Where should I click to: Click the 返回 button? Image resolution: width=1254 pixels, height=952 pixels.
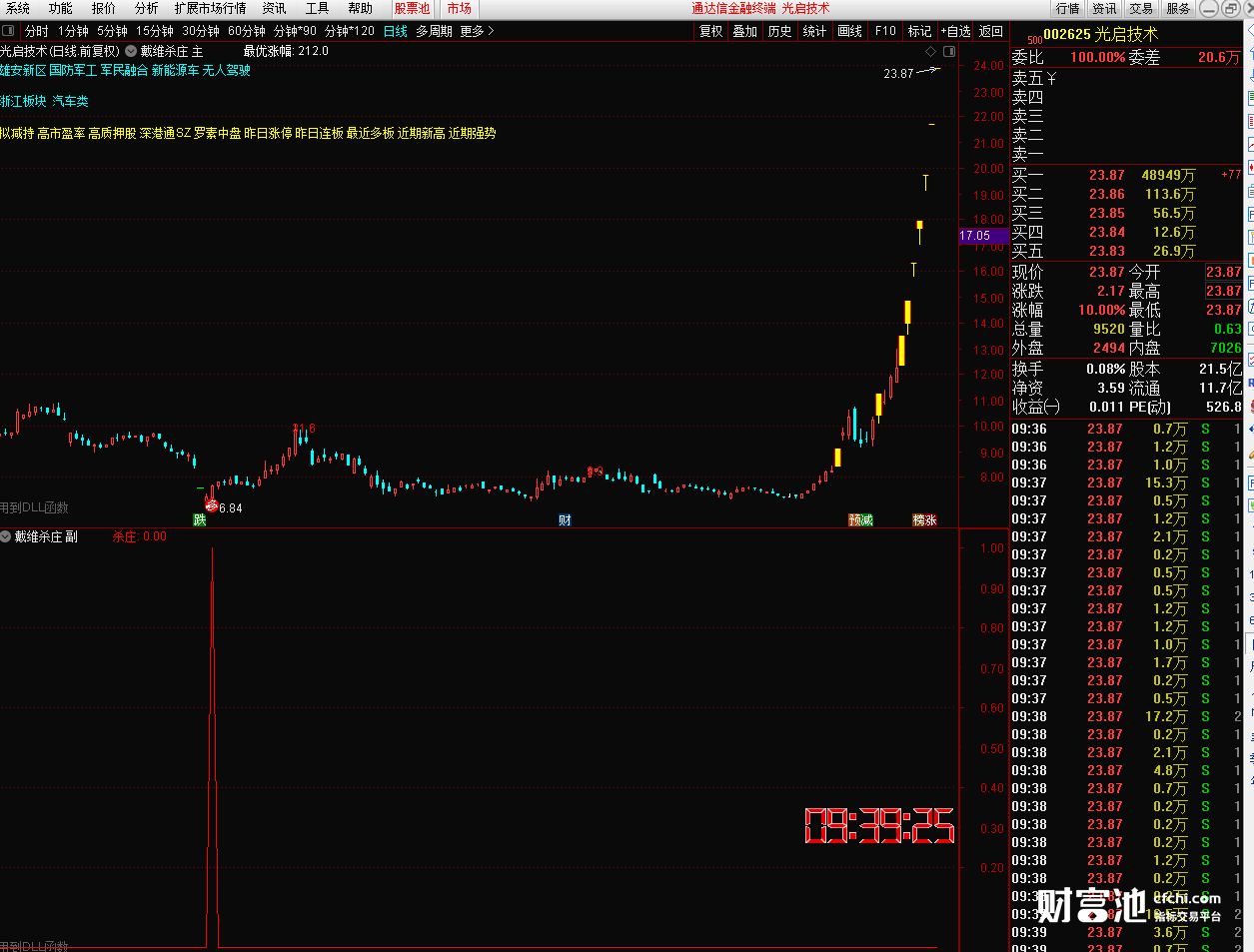click(990, 31)
